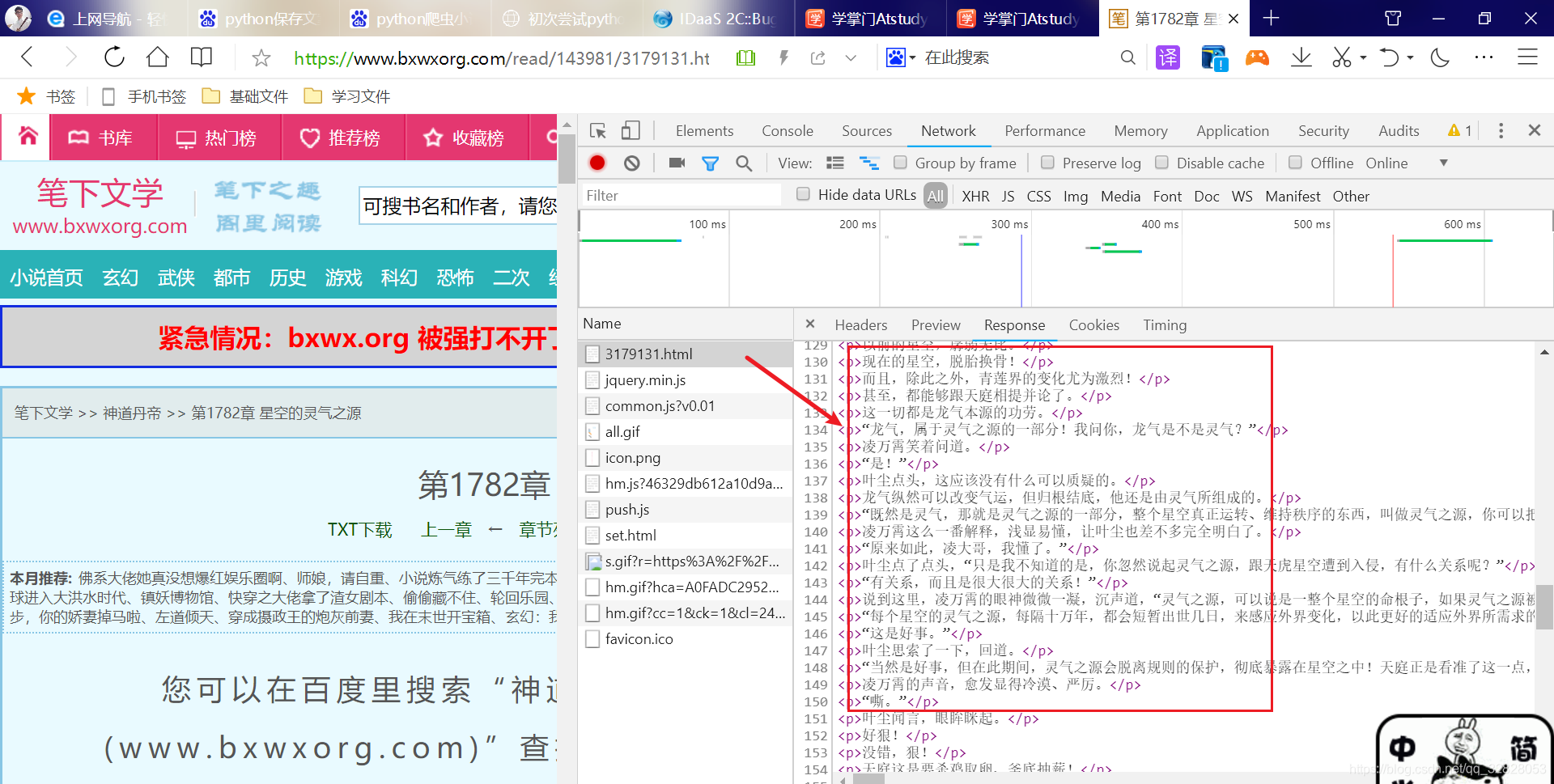Select the All filter type
The height and width of the screenshot is (784, 1554).
click(x=936, y=196)
